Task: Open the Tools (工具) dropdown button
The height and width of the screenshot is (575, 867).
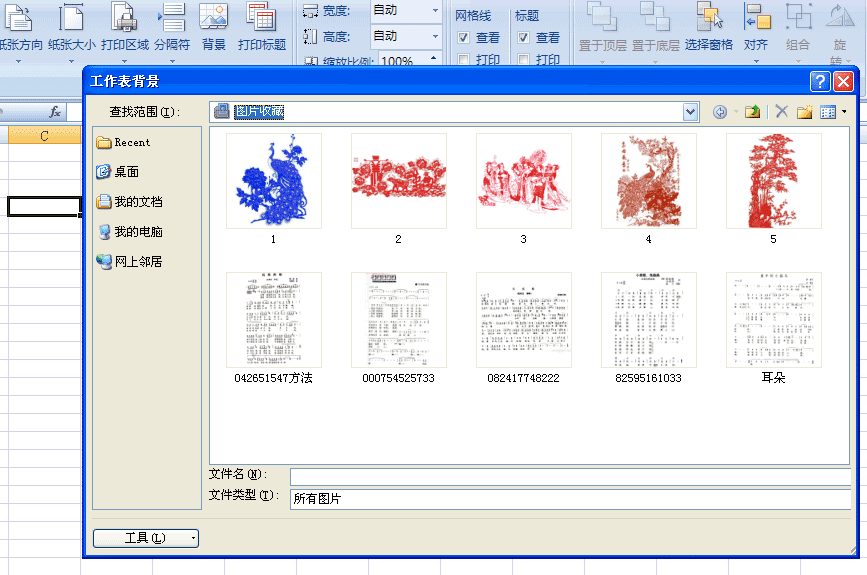Action: [x=146, y=538]
